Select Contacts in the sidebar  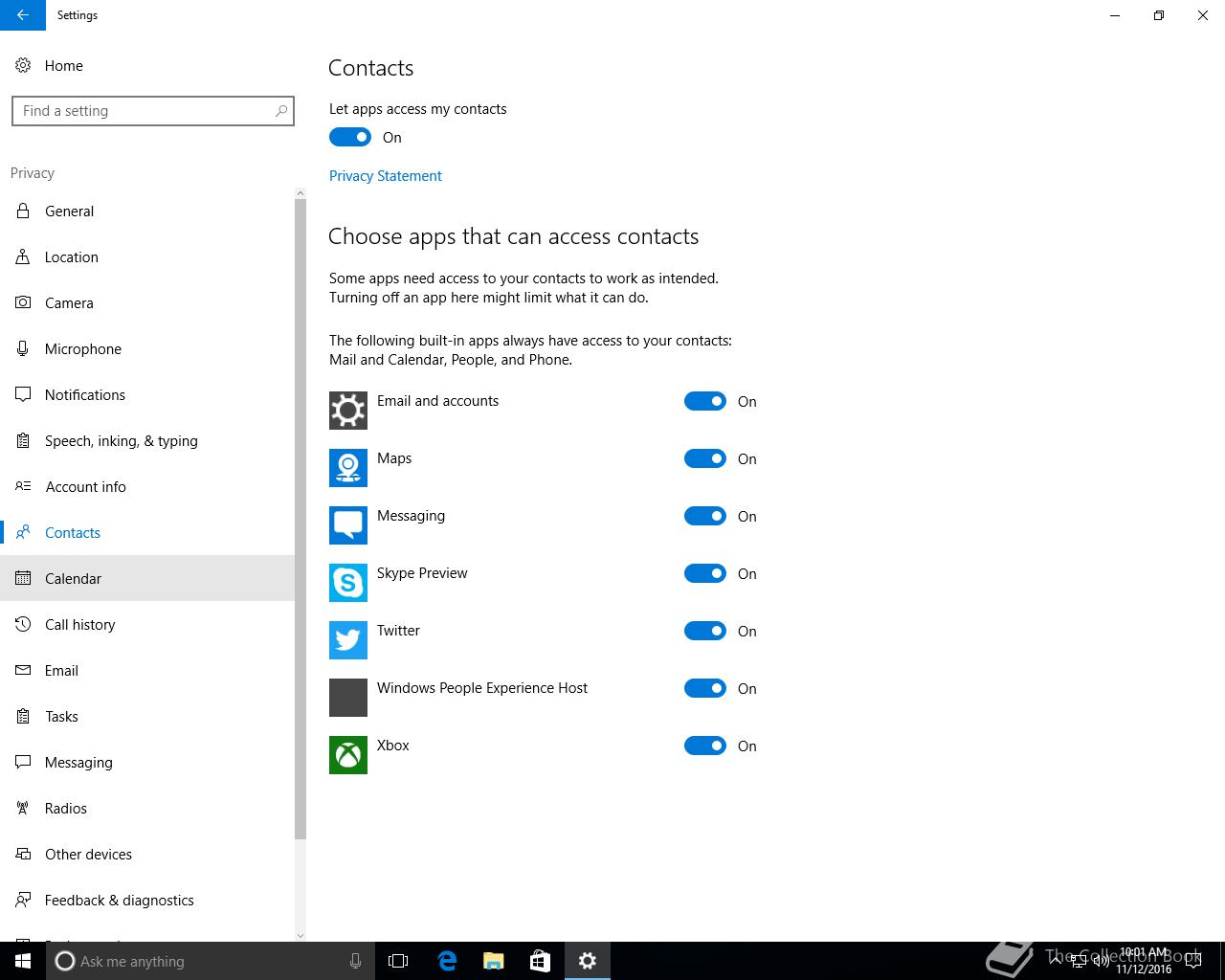point(147,533)
